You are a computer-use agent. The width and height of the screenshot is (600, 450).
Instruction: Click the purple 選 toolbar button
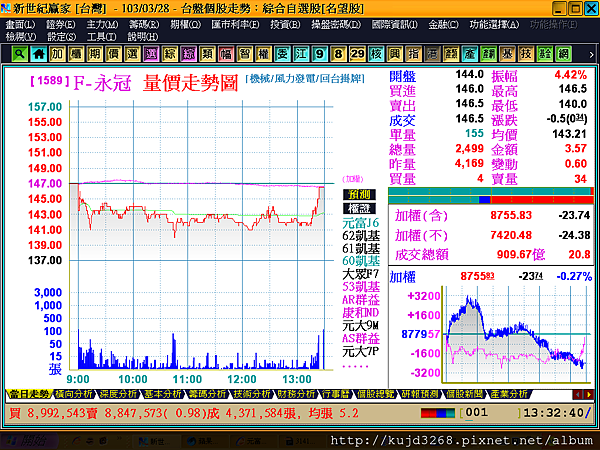point(151,54)
